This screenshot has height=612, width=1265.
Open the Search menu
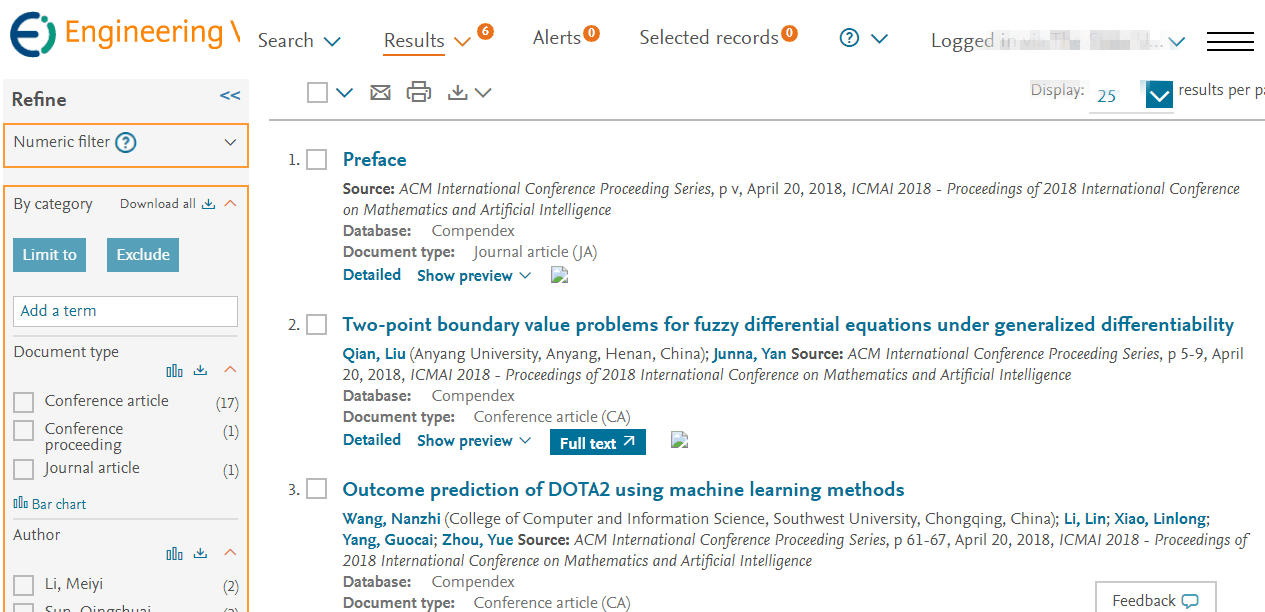[299, 41]
